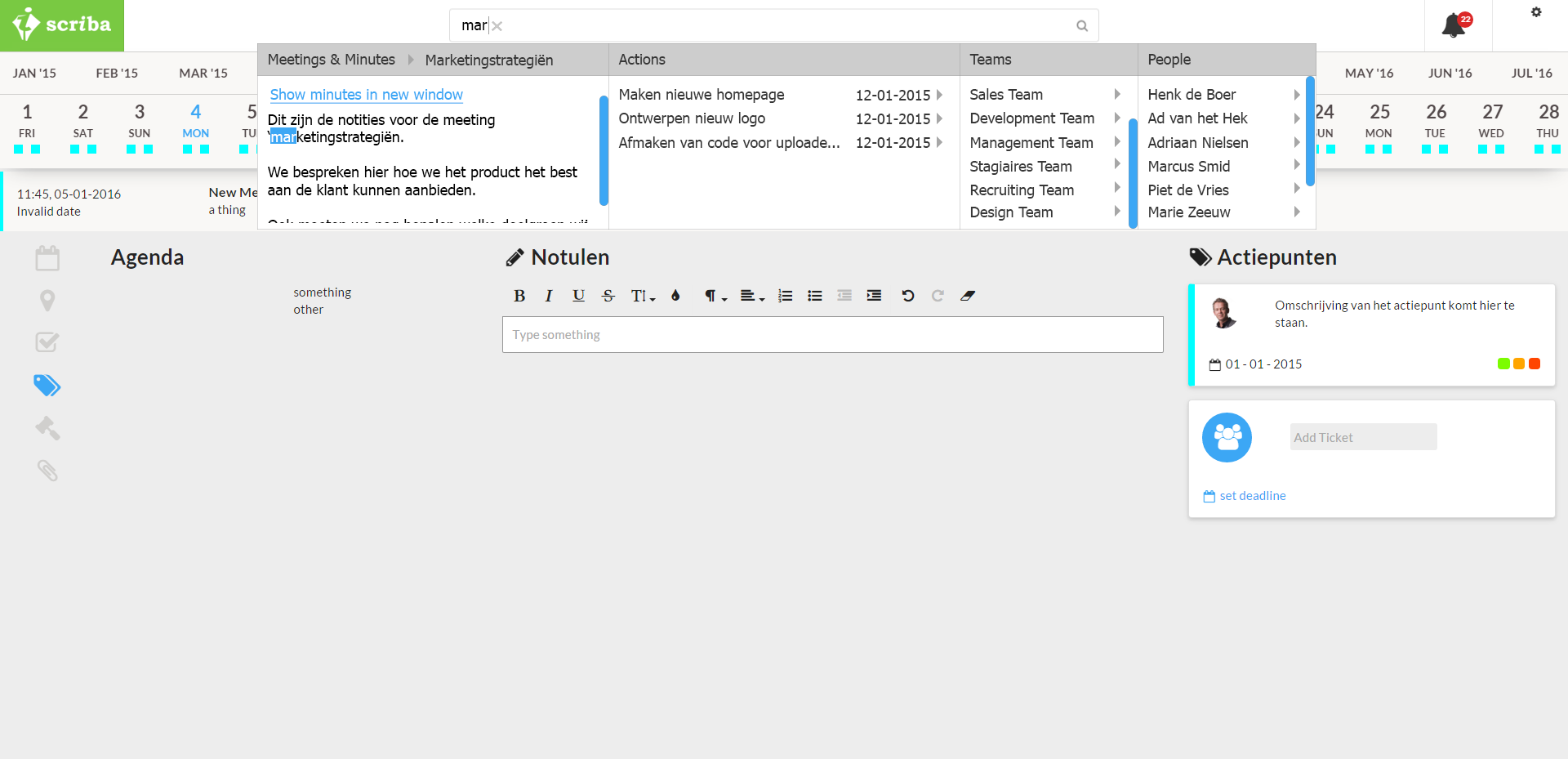Click Show minutes in new window
Image resolution: width=1568 pixels, height=759 pixels.
click(366, 95)
